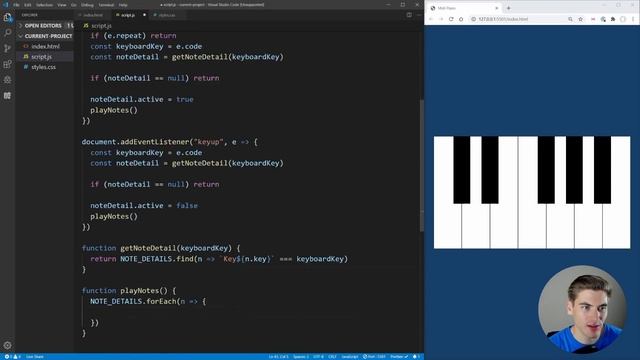
Task: Click the split editor icon
Action: click(409, 15)
